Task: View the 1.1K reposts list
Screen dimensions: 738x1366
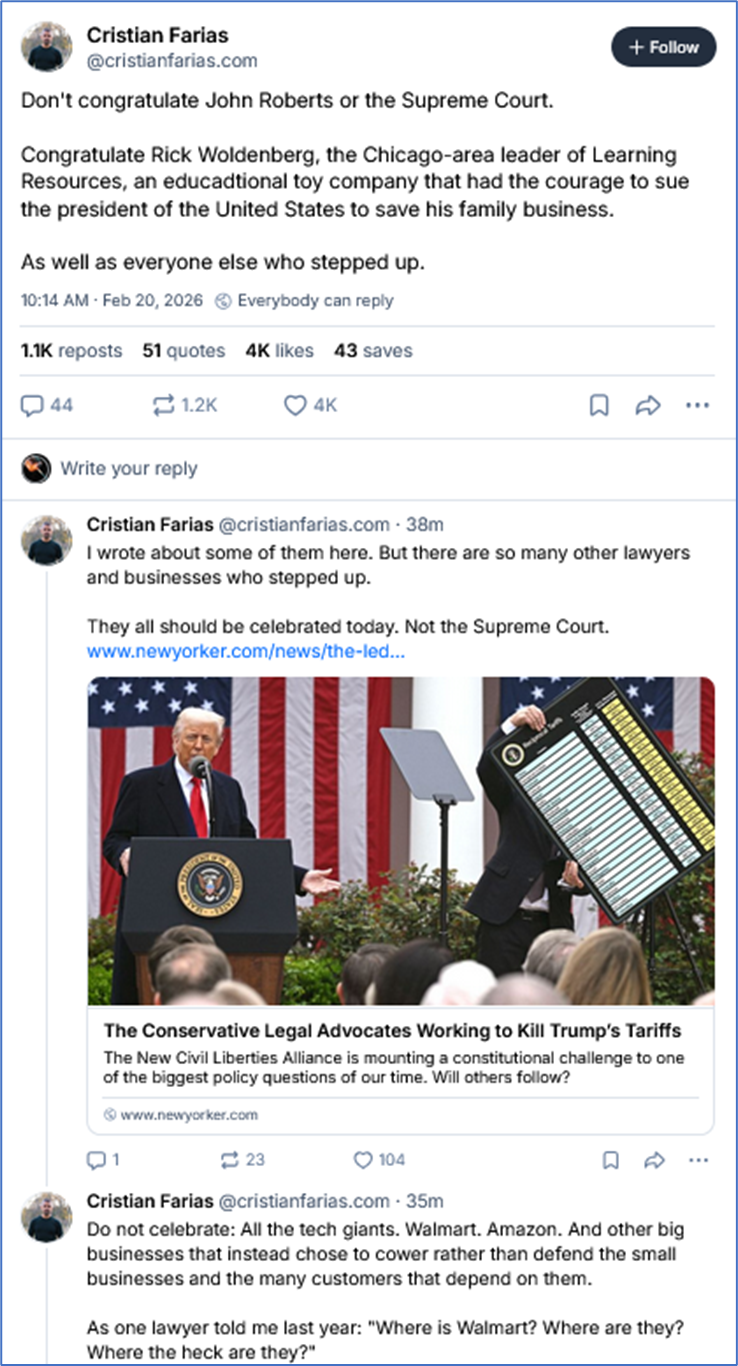Action: pos(71,351)
